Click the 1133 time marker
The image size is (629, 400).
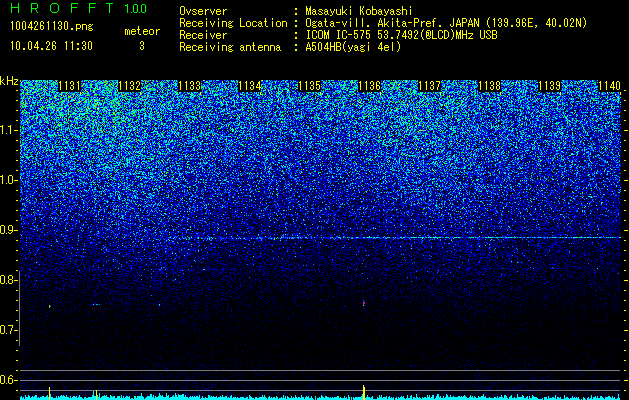click(x=189, y=86)
